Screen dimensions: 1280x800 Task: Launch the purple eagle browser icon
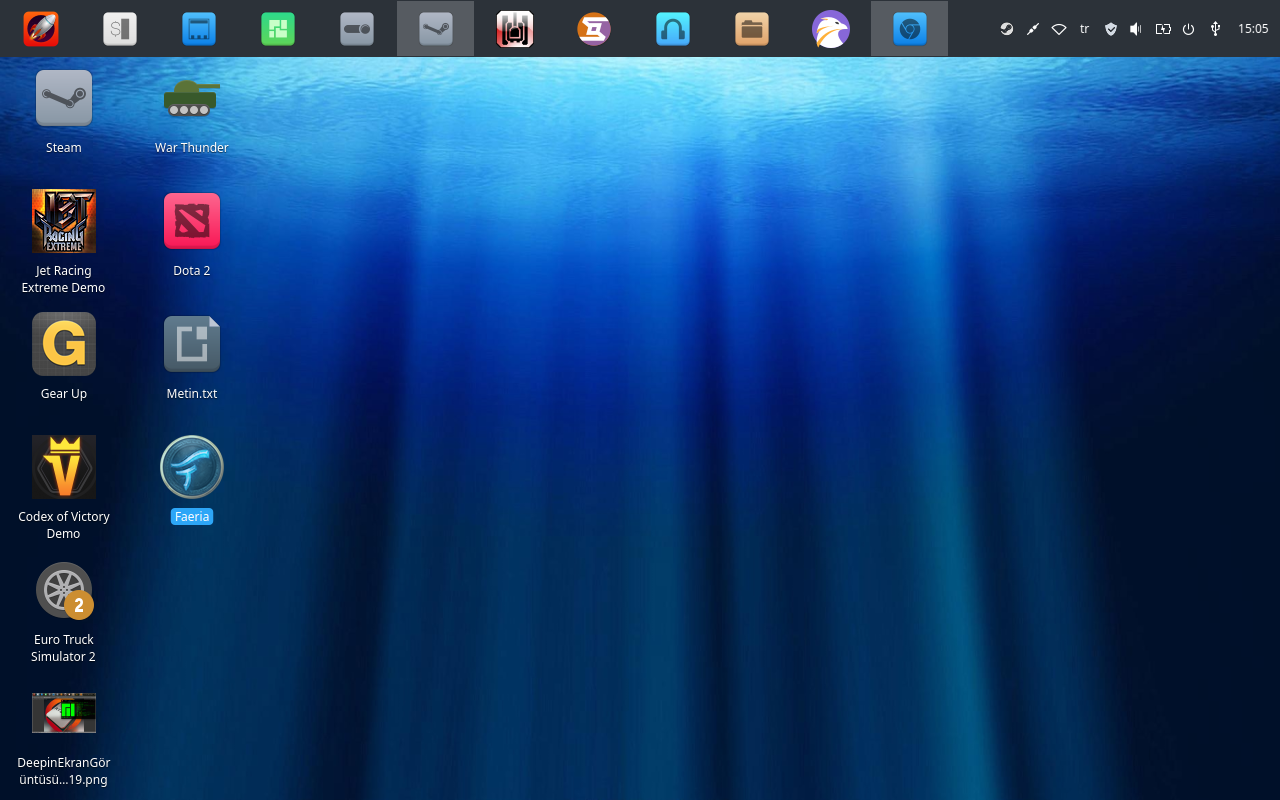point(831,29)
